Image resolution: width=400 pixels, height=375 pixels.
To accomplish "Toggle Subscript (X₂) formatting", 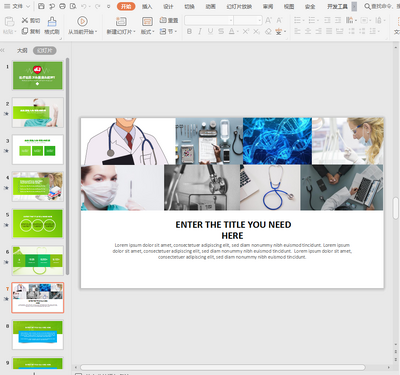I will coord(256,31).
